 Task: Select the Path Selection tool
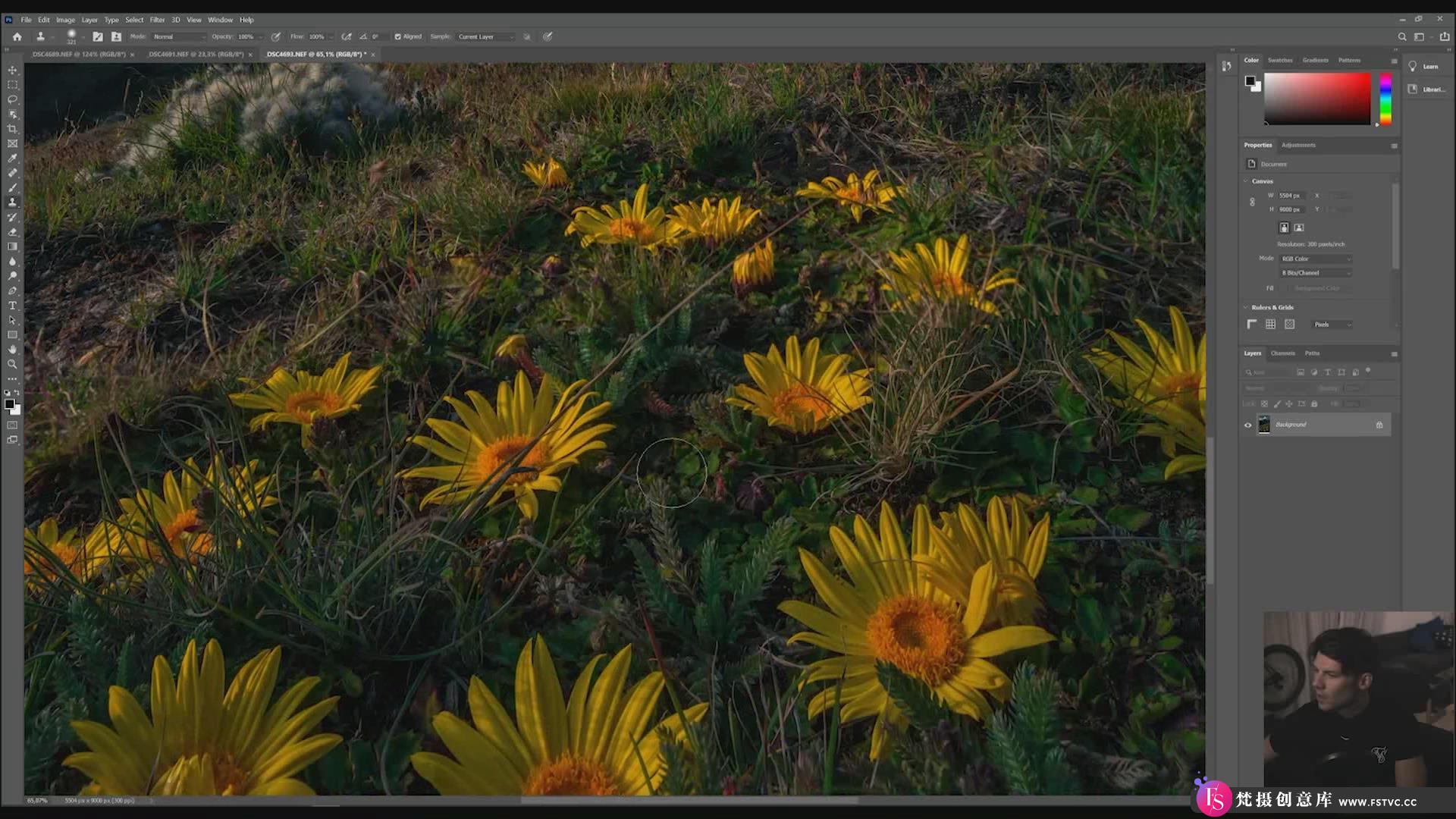(x=12, y=320)
